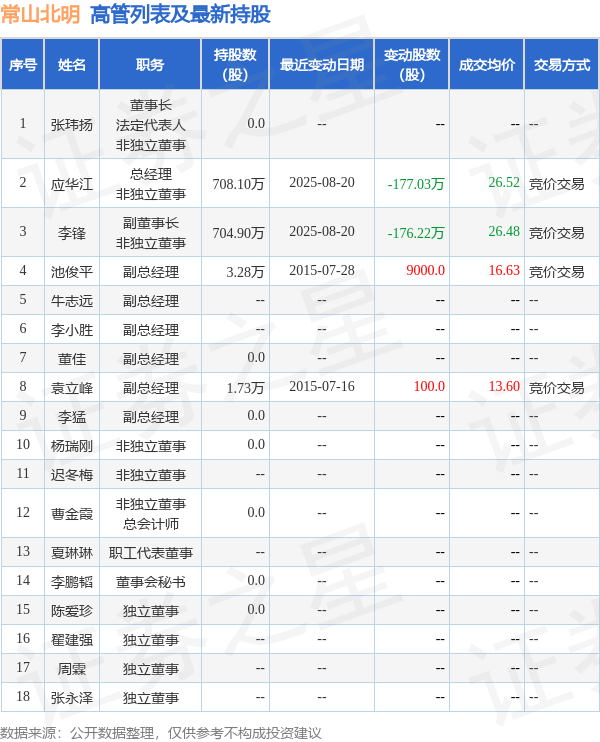Click the holding value 708.10万
This screenshot has height=742, width=600.
click(x=238, y=184)
